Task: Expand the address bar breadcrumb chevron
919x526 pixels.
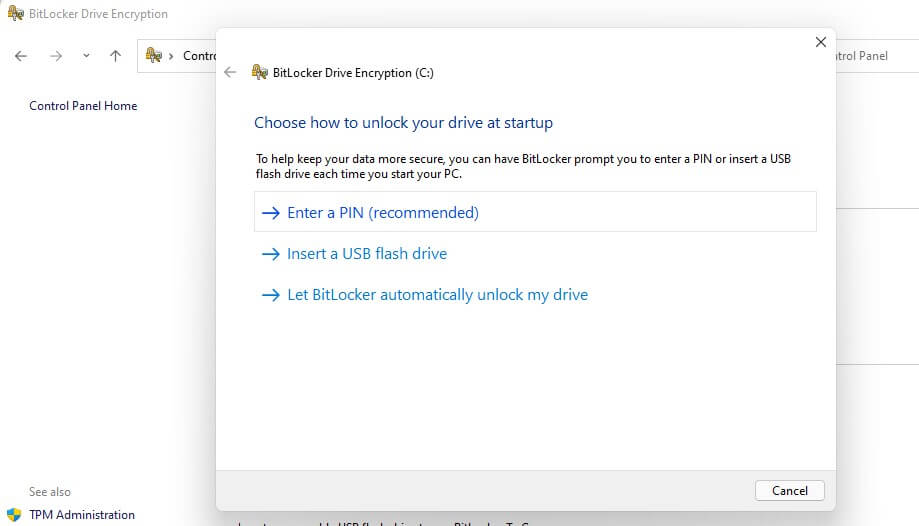Action: [171, 56]
